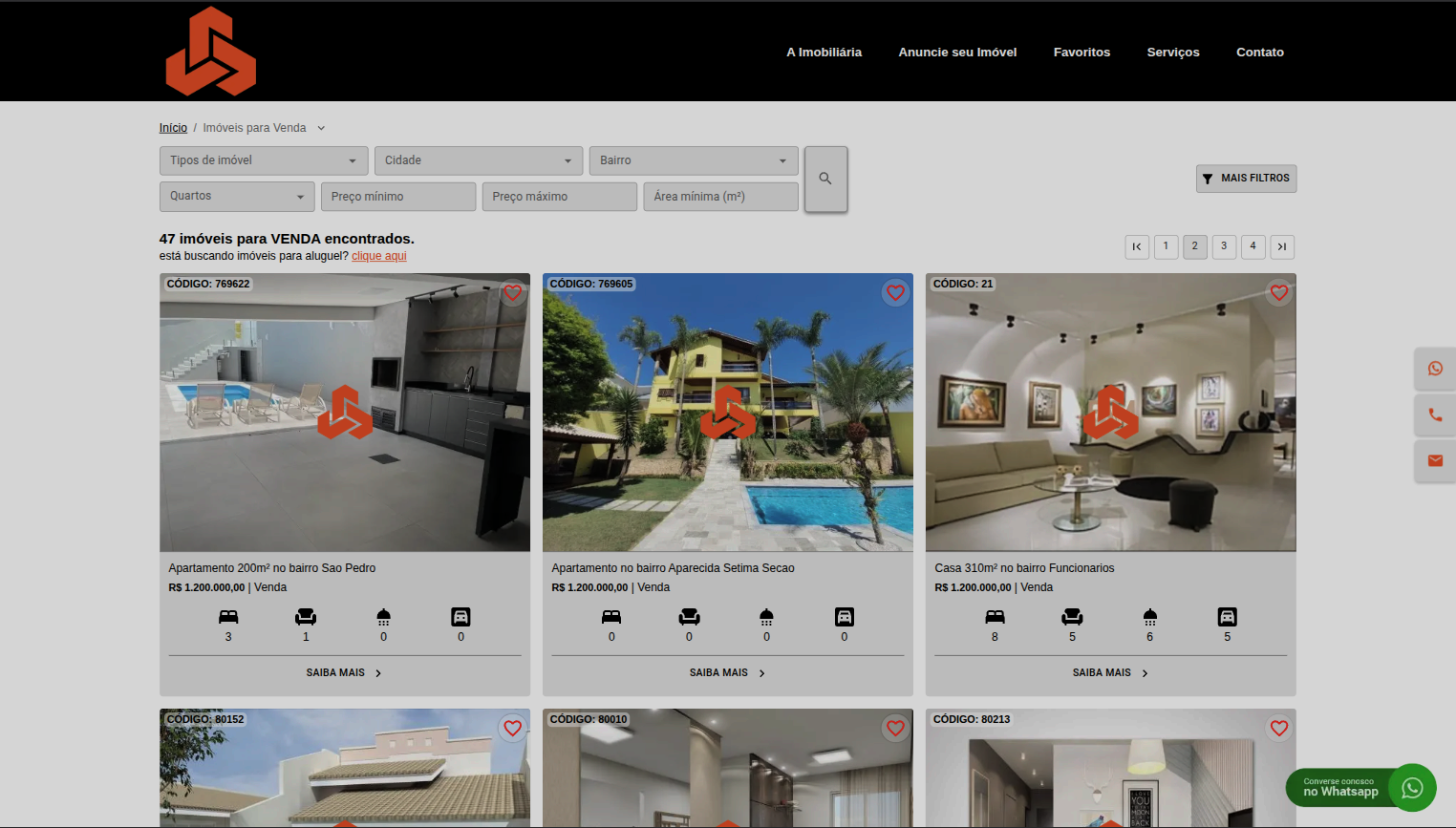Click the MAIS FILTROS button
The image size is (1456, 828).
[x=1246, y=179]
